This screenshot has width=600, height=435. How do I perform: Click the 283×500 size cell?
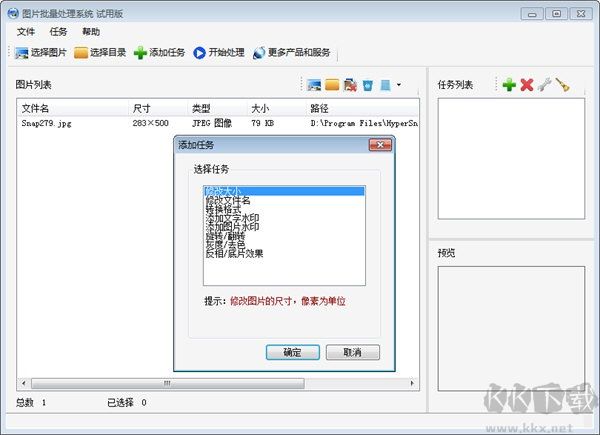(x=150, y=123)
